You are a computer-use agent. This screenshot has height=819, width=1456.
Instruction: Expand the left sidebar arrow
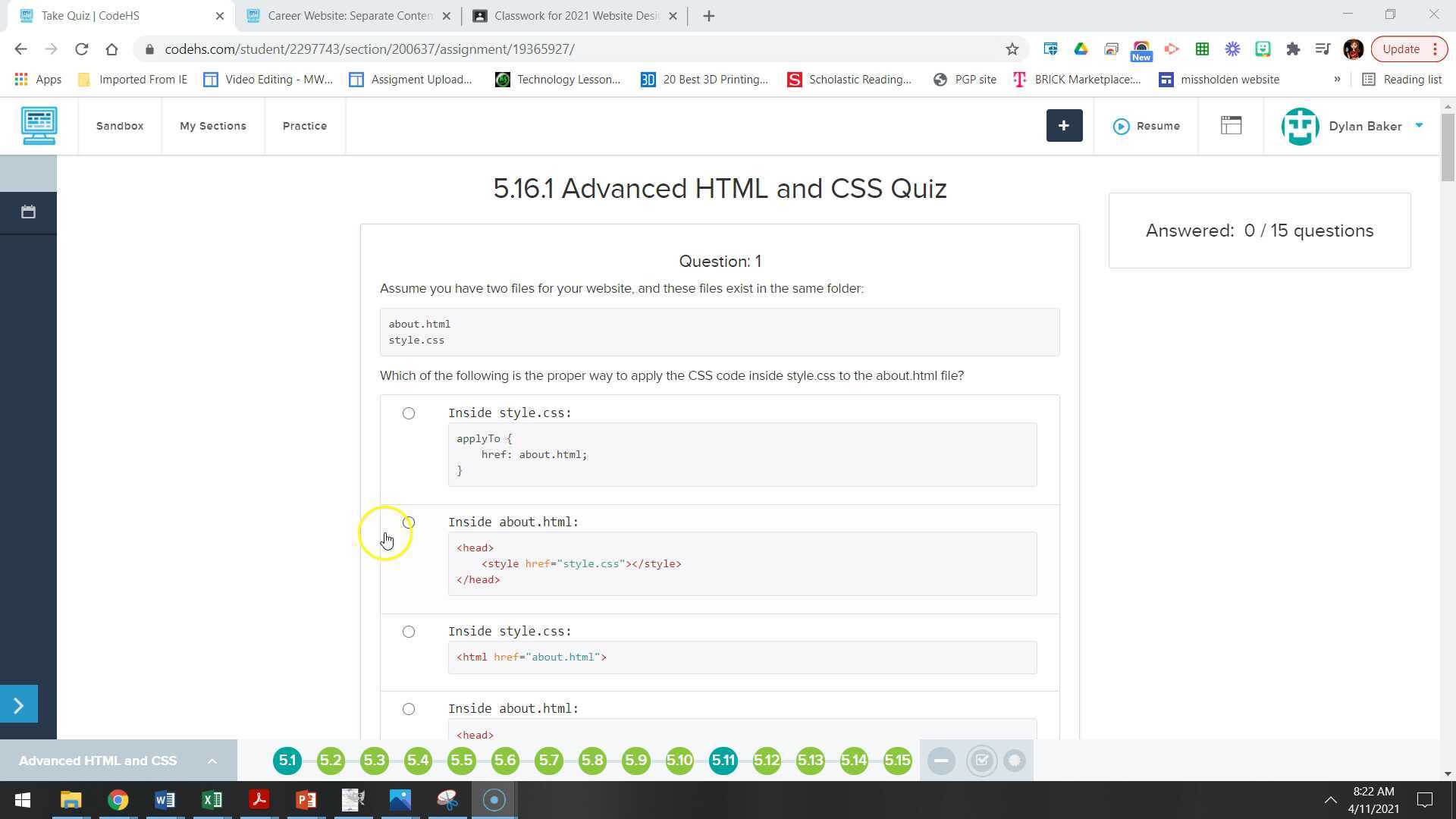pos(19,704)
